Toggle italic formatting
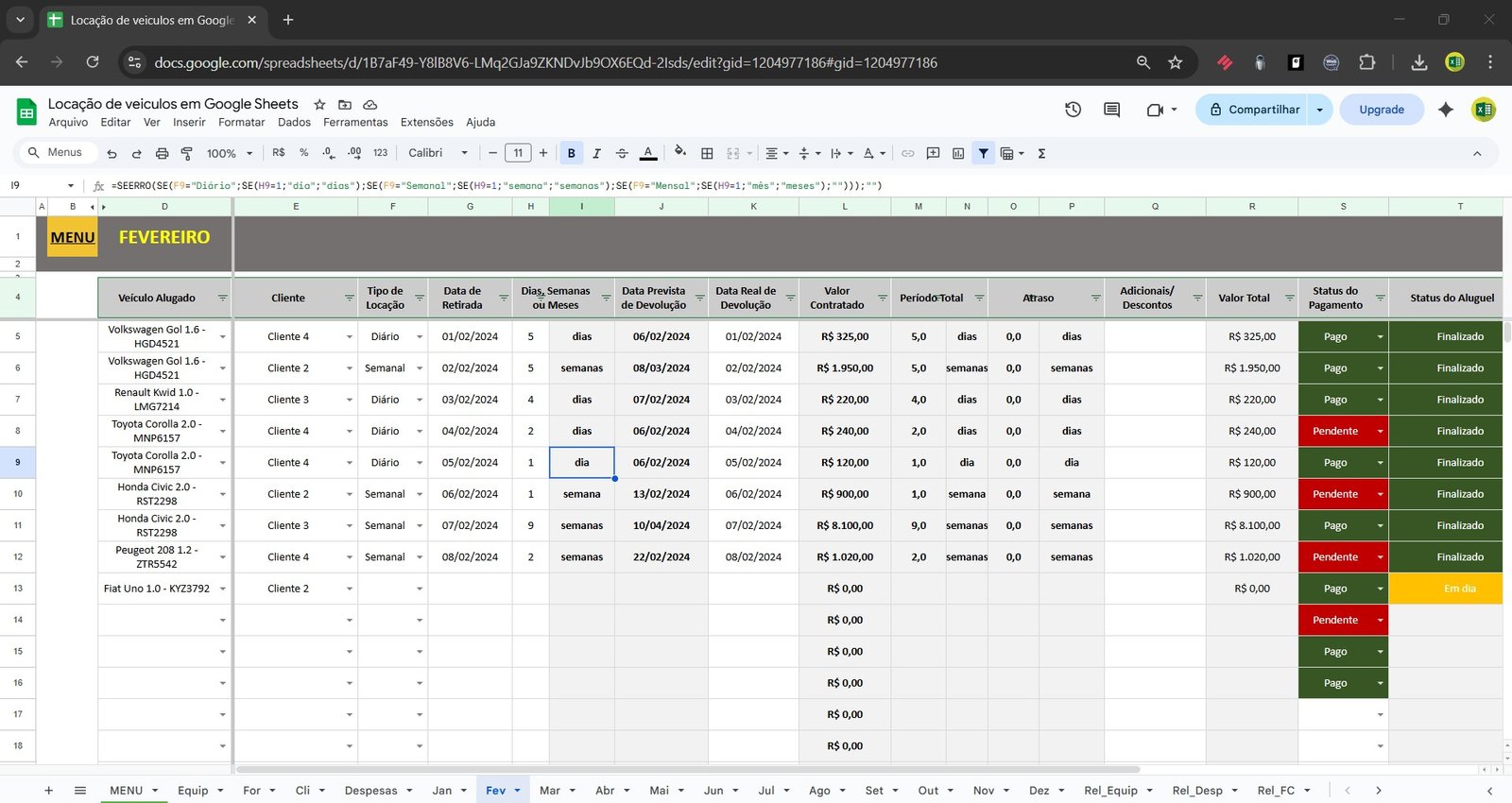This screenshot has height=803, width=1512. coord(596,153)
